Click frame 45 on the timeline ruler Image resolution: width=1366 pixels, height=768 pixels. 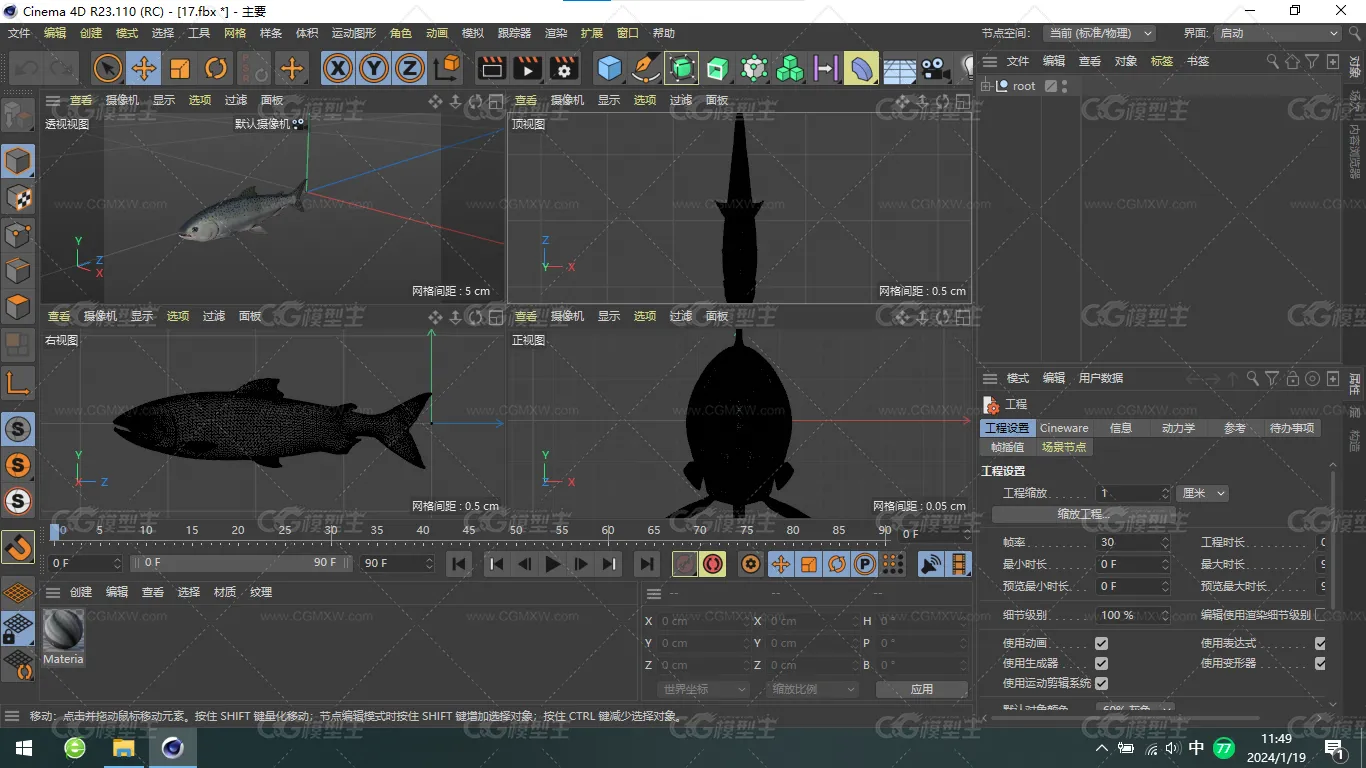[469, 531]
